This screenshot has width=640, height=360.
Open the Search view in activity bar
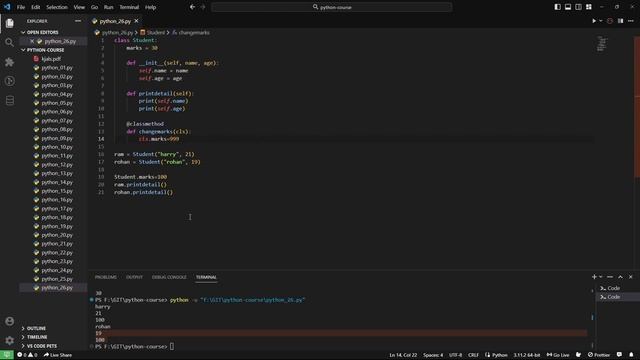click(x=9, y=42)
